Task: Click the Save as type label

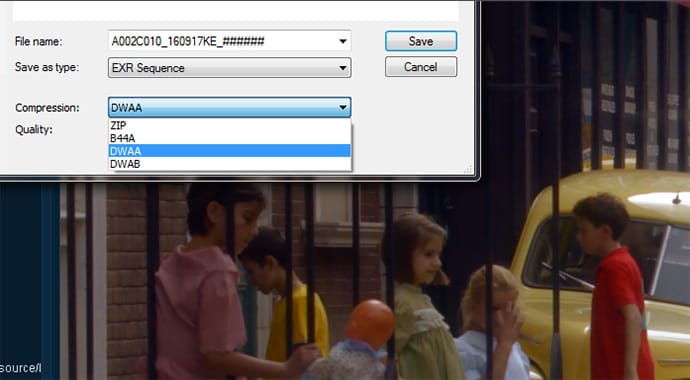Action: click(x=47, y=67)
